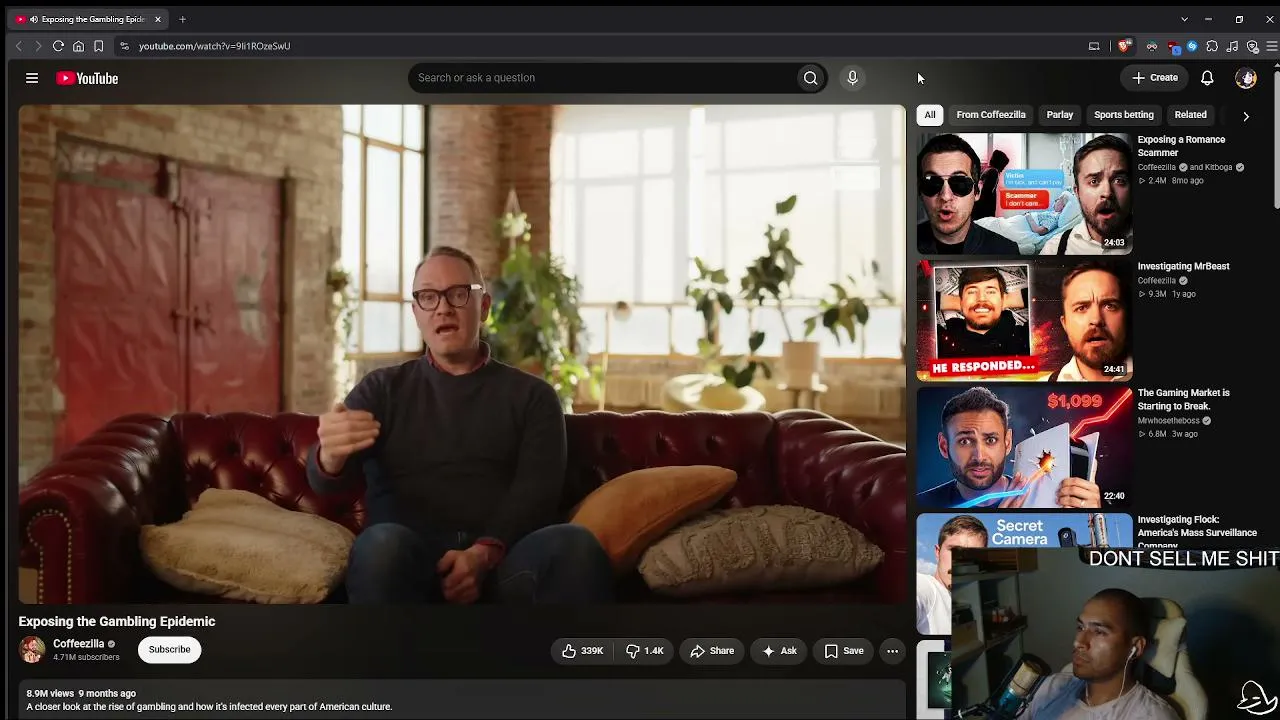This screenshot has width=1280, height=720.
Task: Click the search magnifier button
Action: pyautogui.click(x=811, y=78)
